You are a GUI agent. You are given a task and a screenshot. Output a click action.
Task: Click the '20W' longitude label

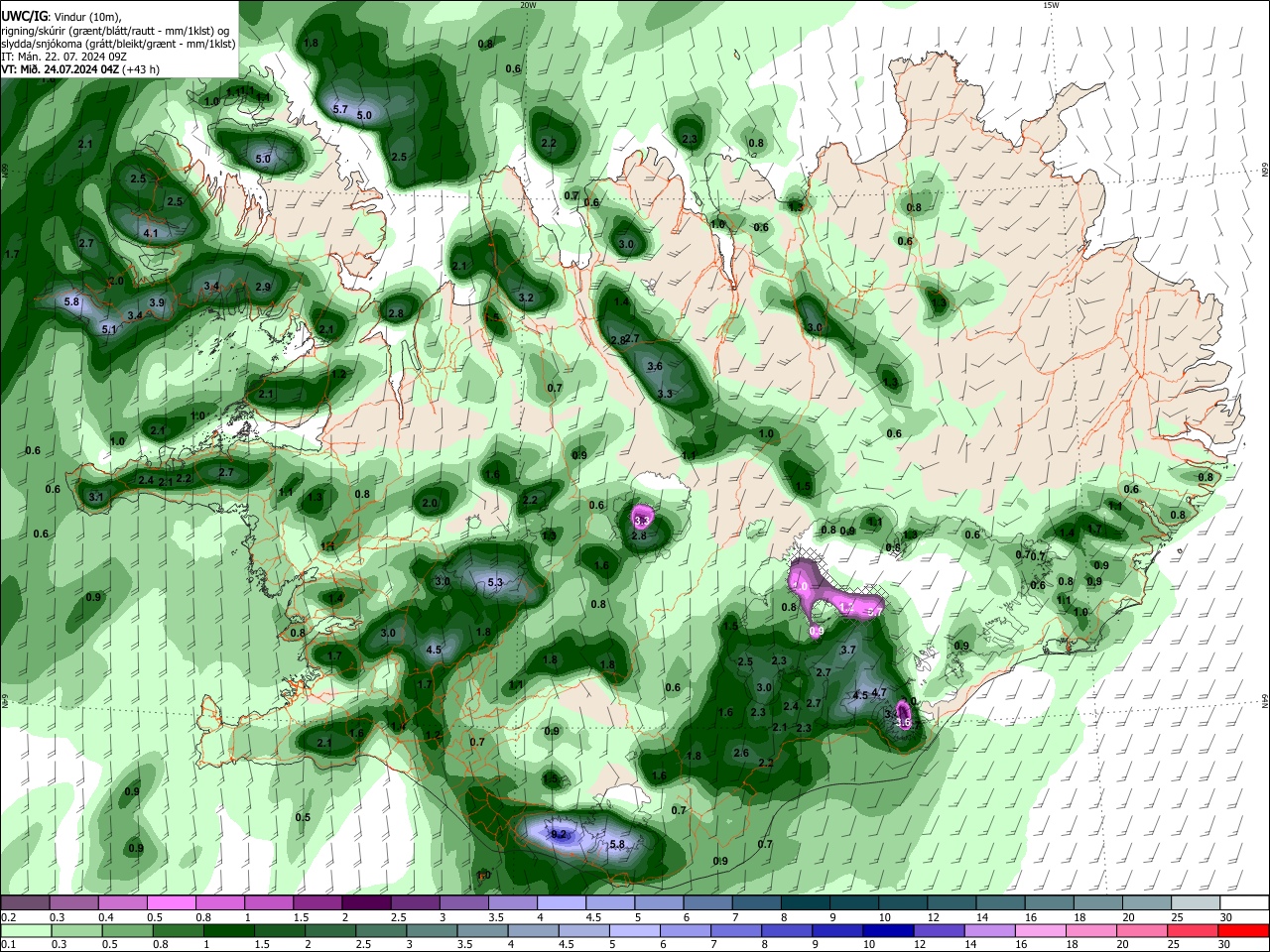[528, 5]
